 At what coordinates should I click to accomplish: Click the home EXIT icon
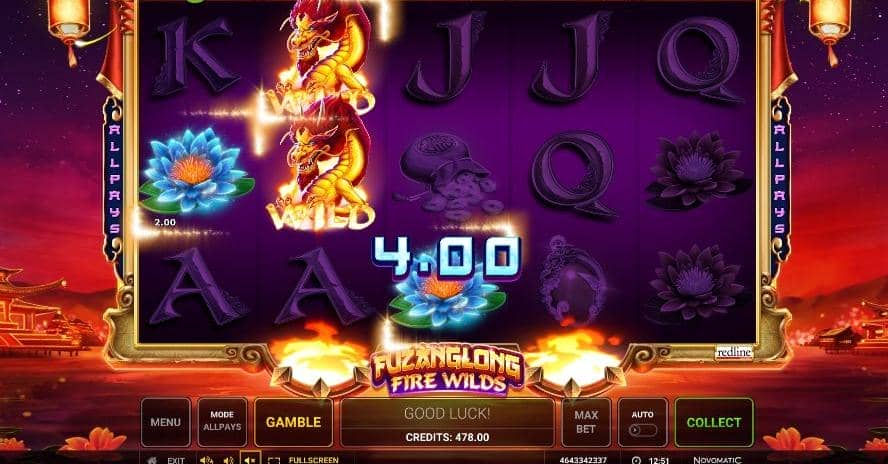(x=152, y=460)
